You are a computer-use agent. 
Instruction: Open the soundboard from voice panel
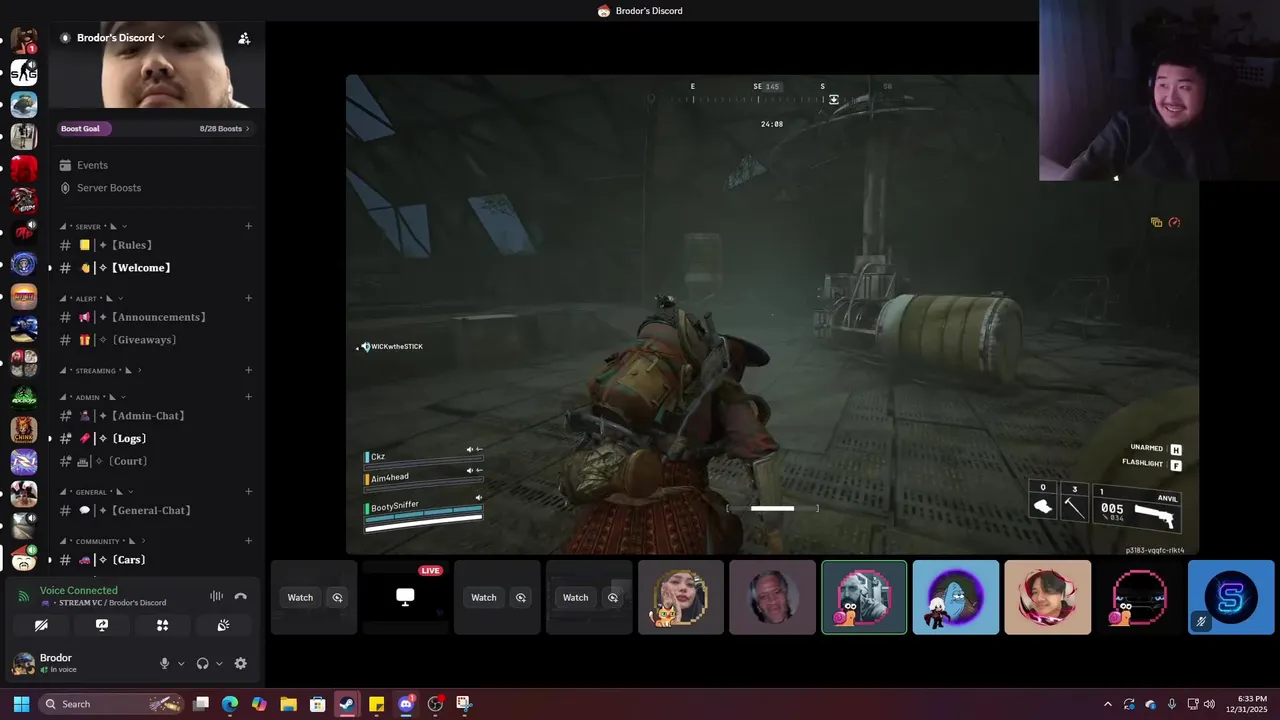coord(223,625)
